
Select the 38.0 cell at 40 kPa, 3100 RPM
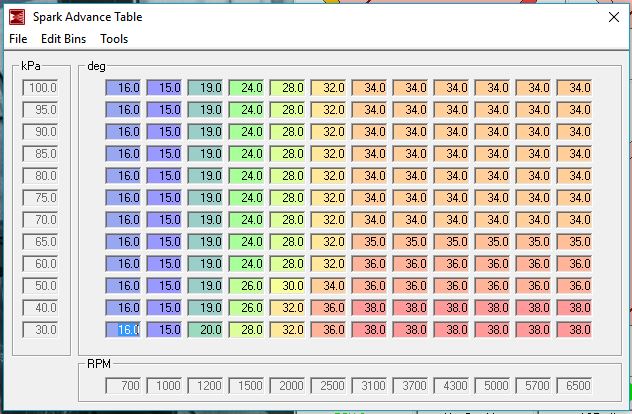(369, 308)
